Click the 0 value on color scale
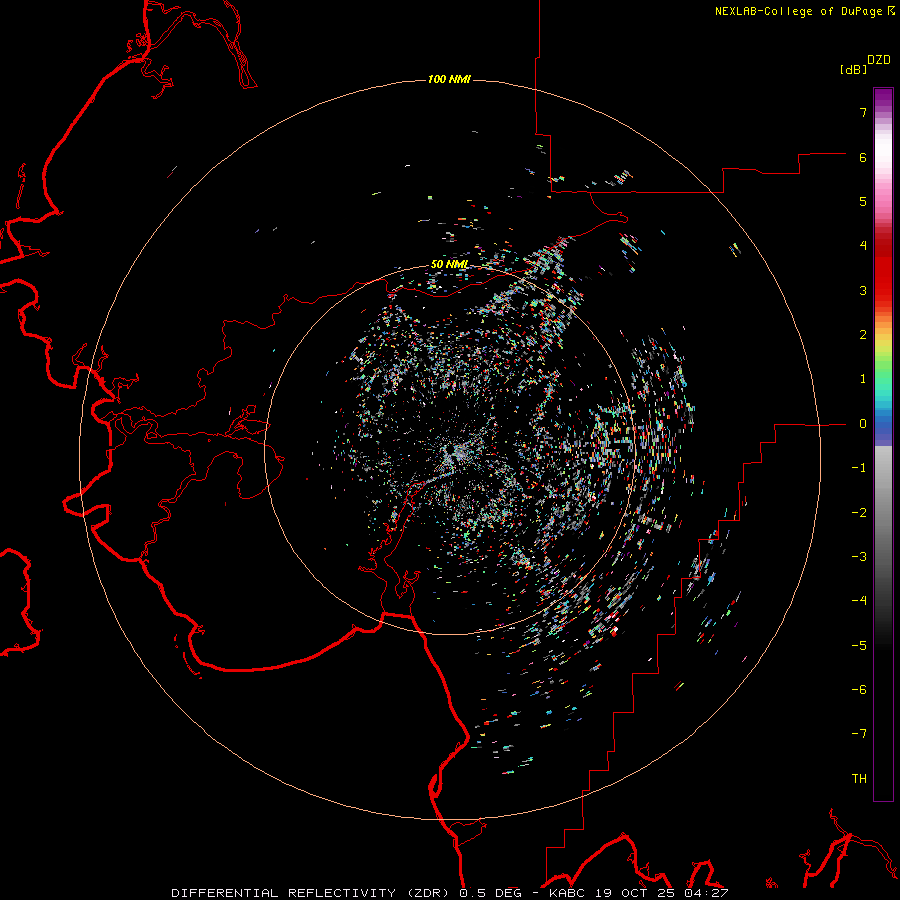Viewport: 900px width, 900px height. [863, 424]
